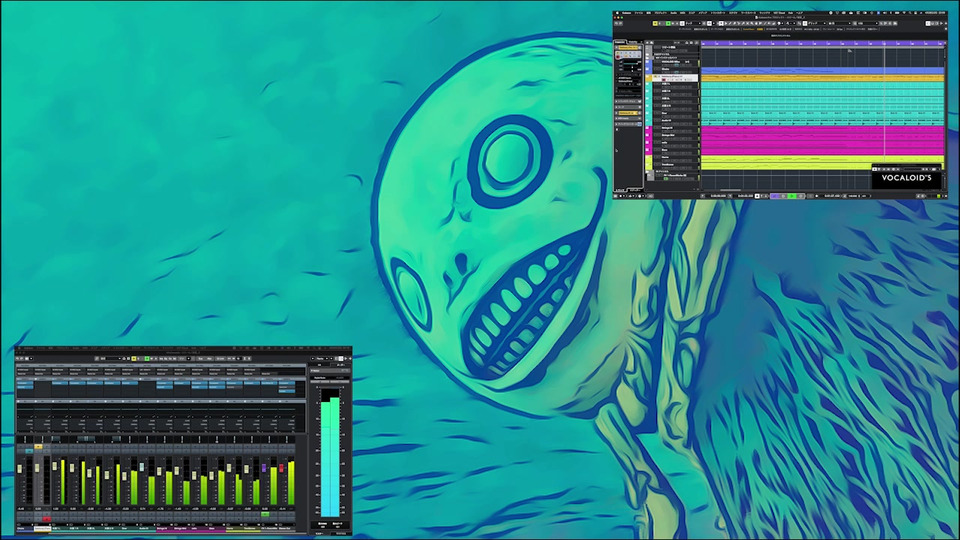Click the playhead cursor in the purple ruler
This screenshot has height=540, width=960.
(884, 43)
